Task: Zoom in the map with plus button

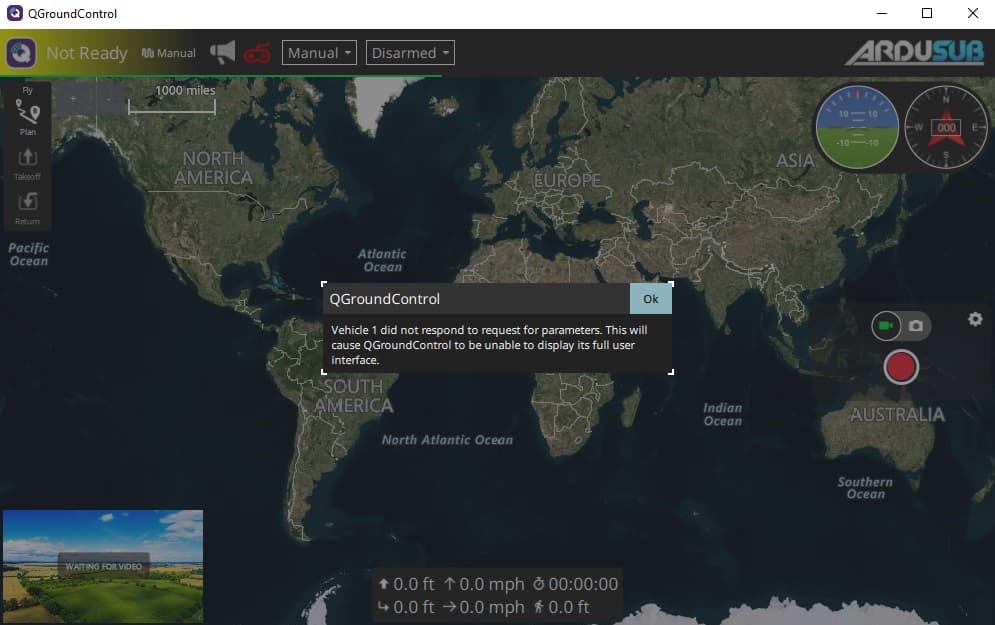Action: tap(73, 99)
